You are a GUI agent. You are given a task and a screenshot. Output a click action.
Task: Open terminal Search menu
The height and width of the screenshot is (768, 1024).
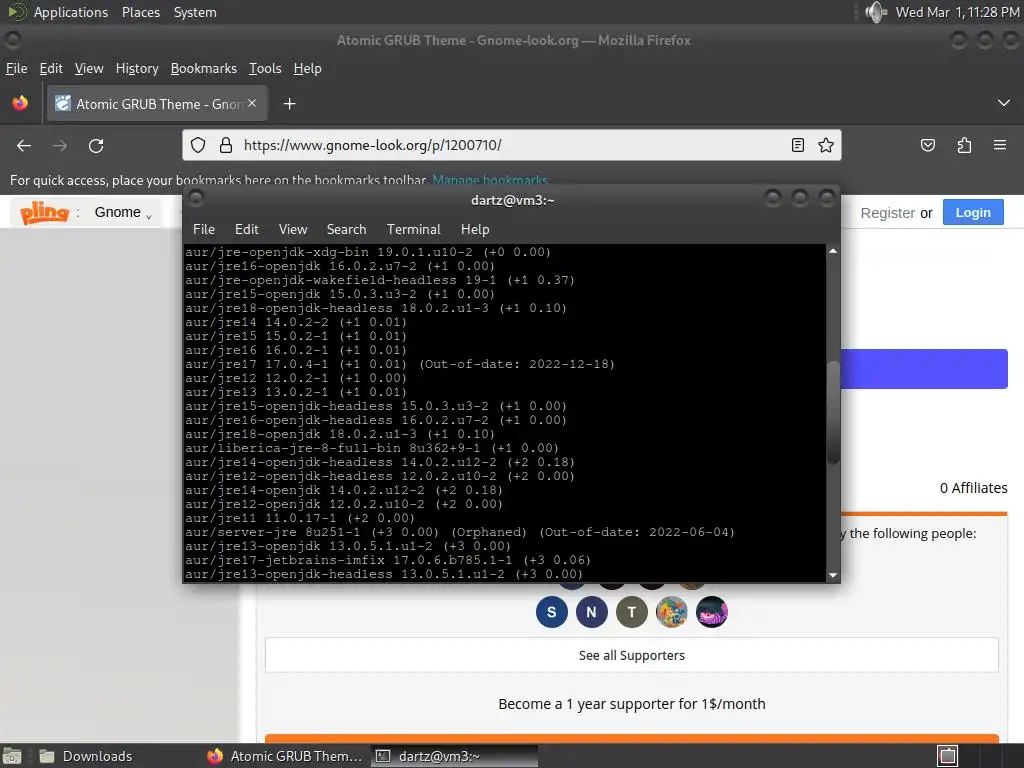pos(346,229)
